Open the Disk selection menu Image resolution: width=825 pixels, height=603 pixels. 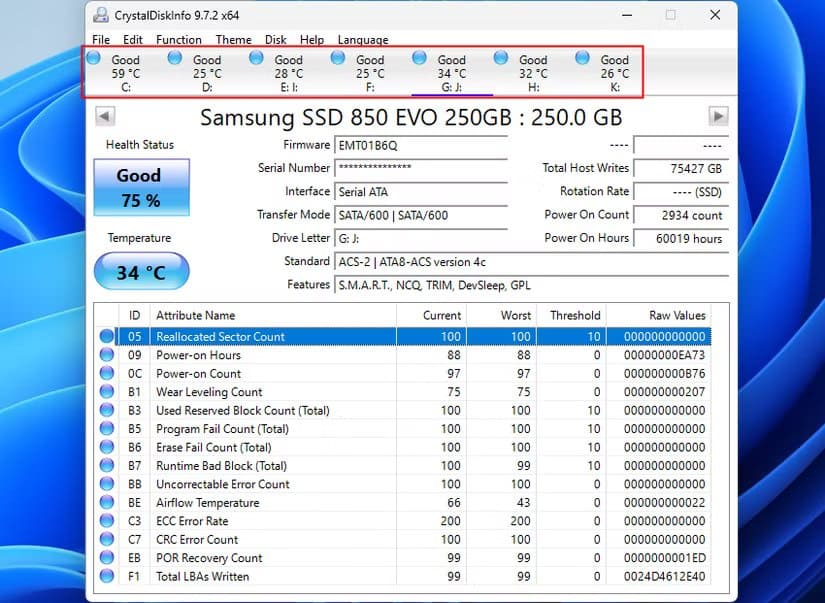pyautogui.click(x=276, y=40)
